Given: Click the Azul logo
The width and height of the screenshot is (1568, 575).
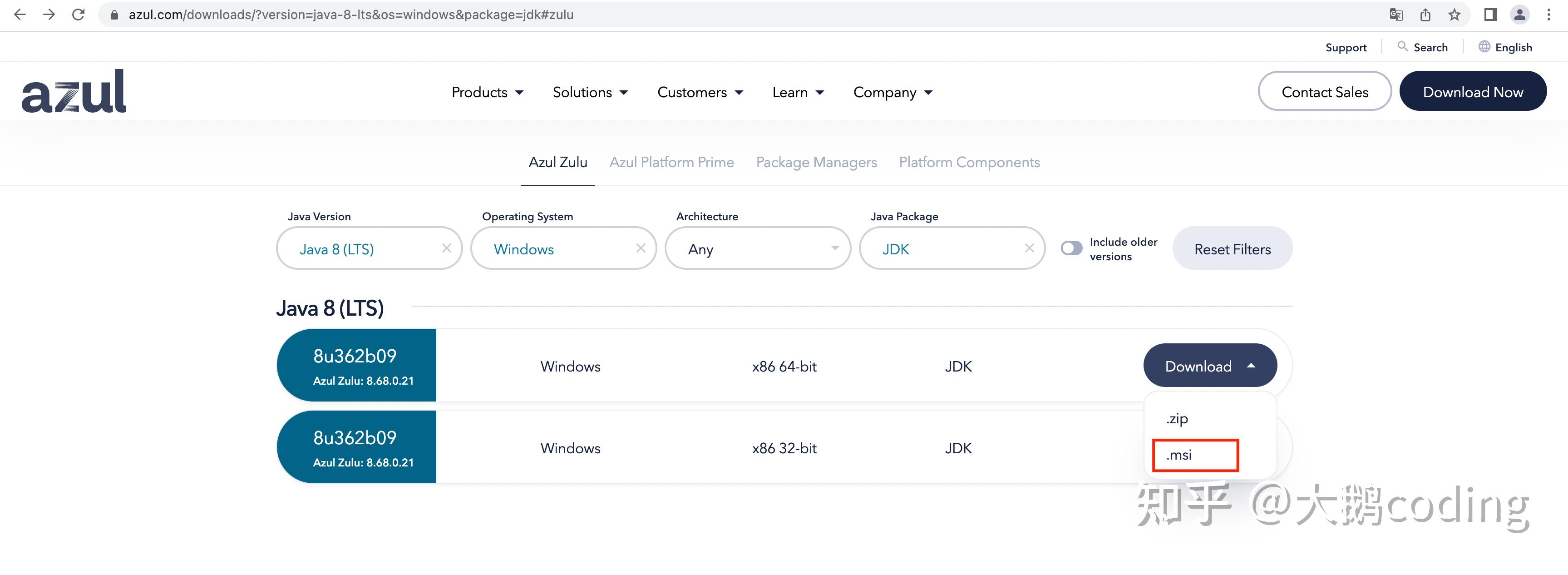Looking at the screenshot, I should point(74,91).
